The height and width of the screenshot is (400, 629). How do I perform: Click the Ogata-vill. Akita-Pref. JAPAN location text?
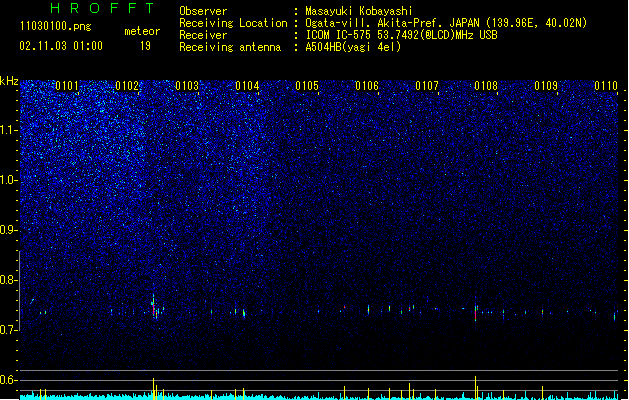point(446,23)
